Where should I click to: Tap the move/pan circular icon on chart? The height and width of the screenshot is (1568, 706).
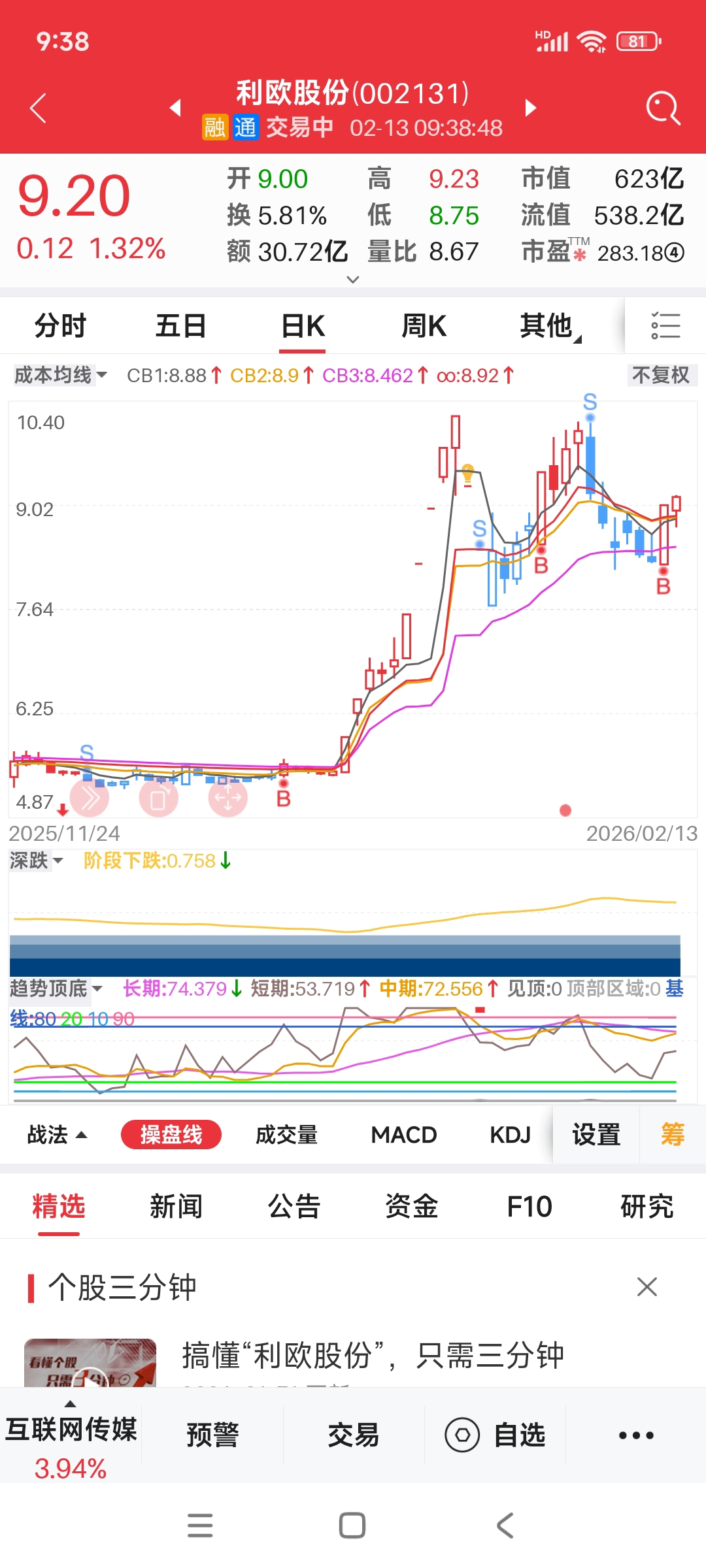point(228,798)
